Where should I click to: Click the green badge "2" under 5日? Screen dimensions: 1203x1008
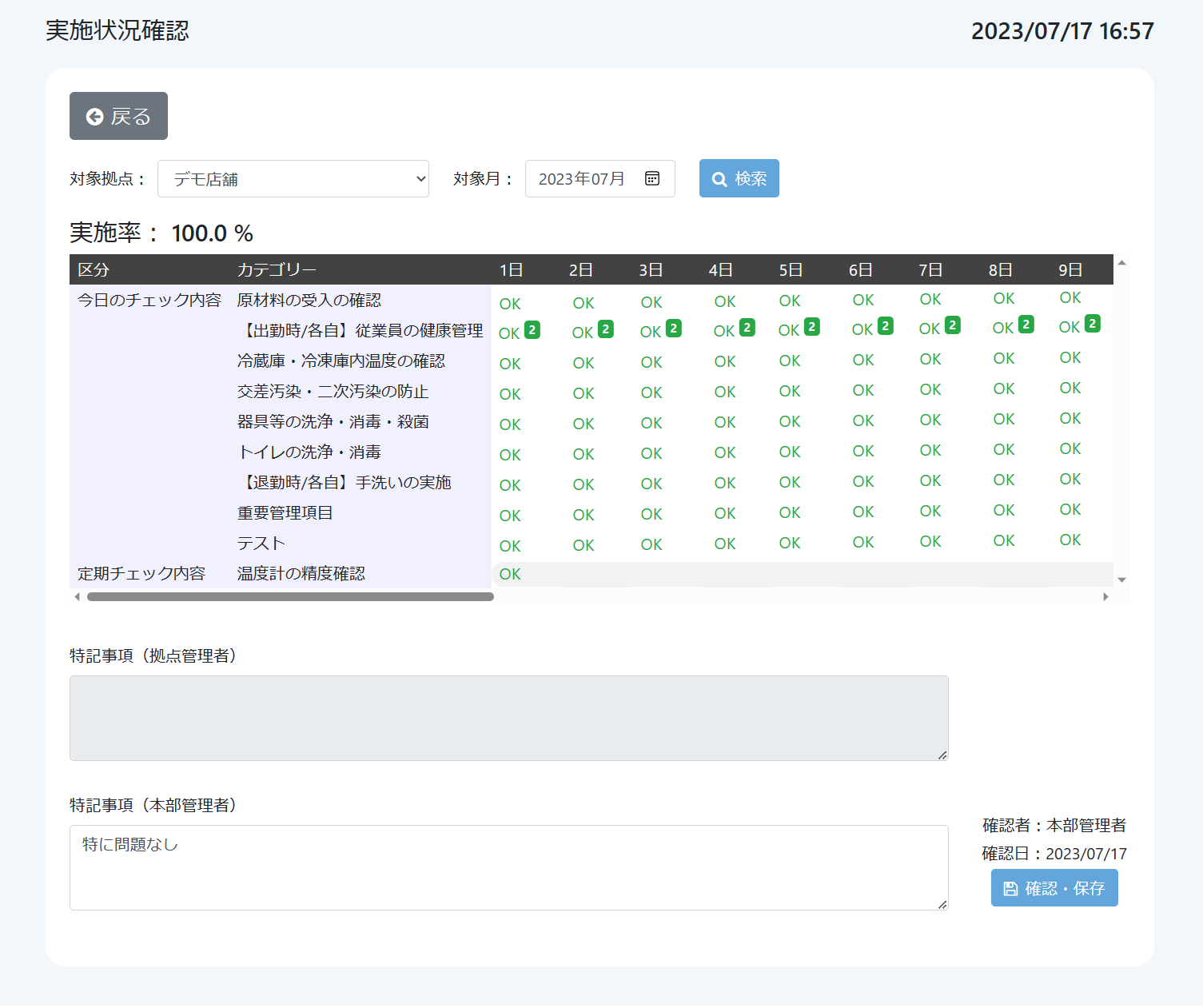pos(812,326)
